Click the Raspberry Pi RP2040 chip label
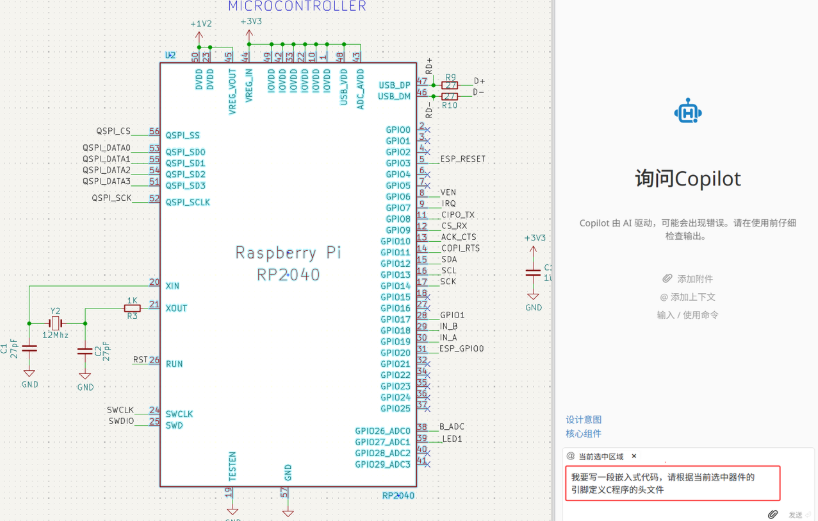The image size is (818, 521). [288, 263]
